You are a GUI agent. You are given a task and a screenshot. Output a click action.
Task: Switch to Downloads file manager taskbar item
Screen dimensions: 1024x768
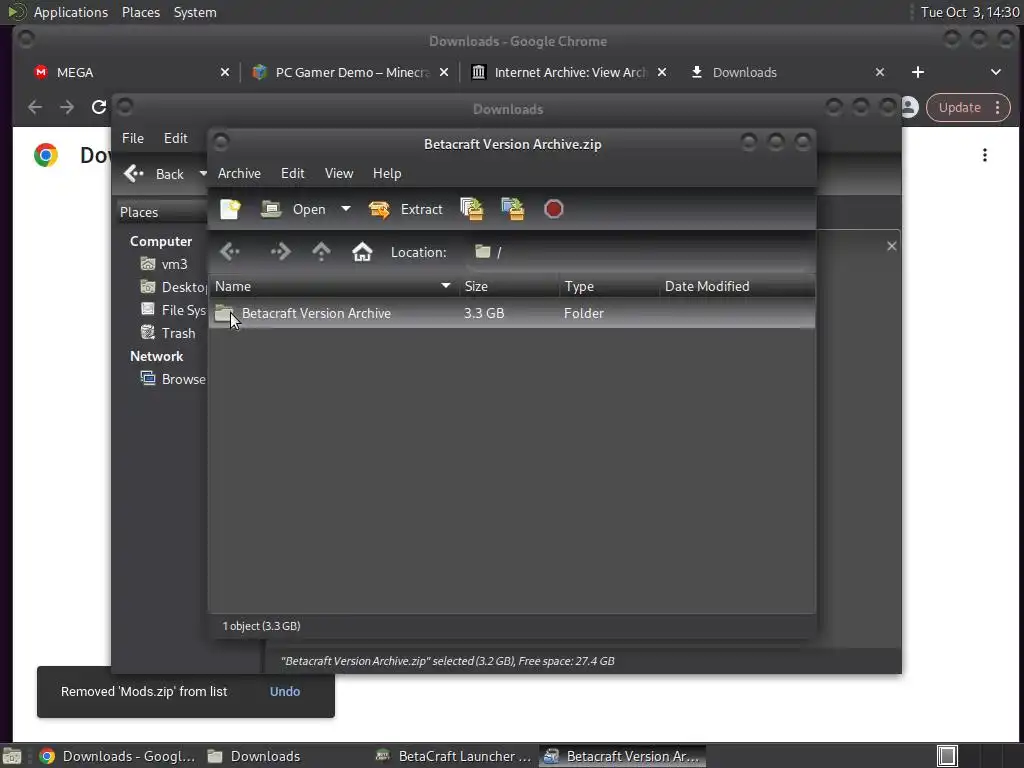pos(255,756)
